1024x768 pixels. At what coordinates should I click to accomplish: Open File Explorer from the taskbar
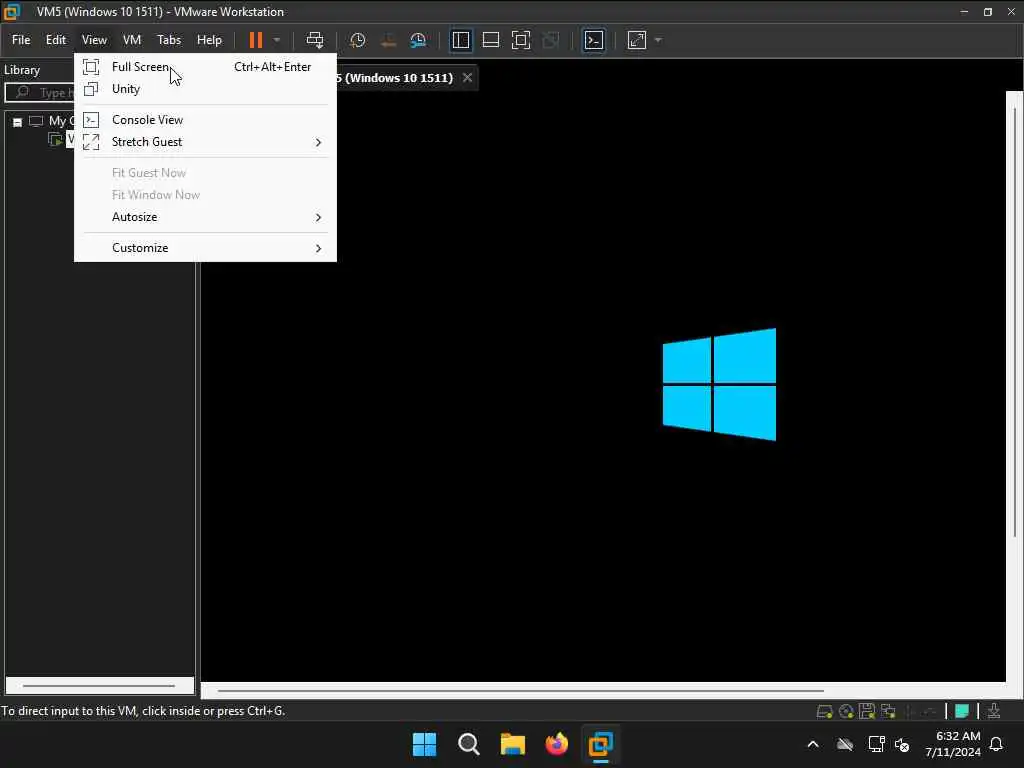tap(513, 744)
